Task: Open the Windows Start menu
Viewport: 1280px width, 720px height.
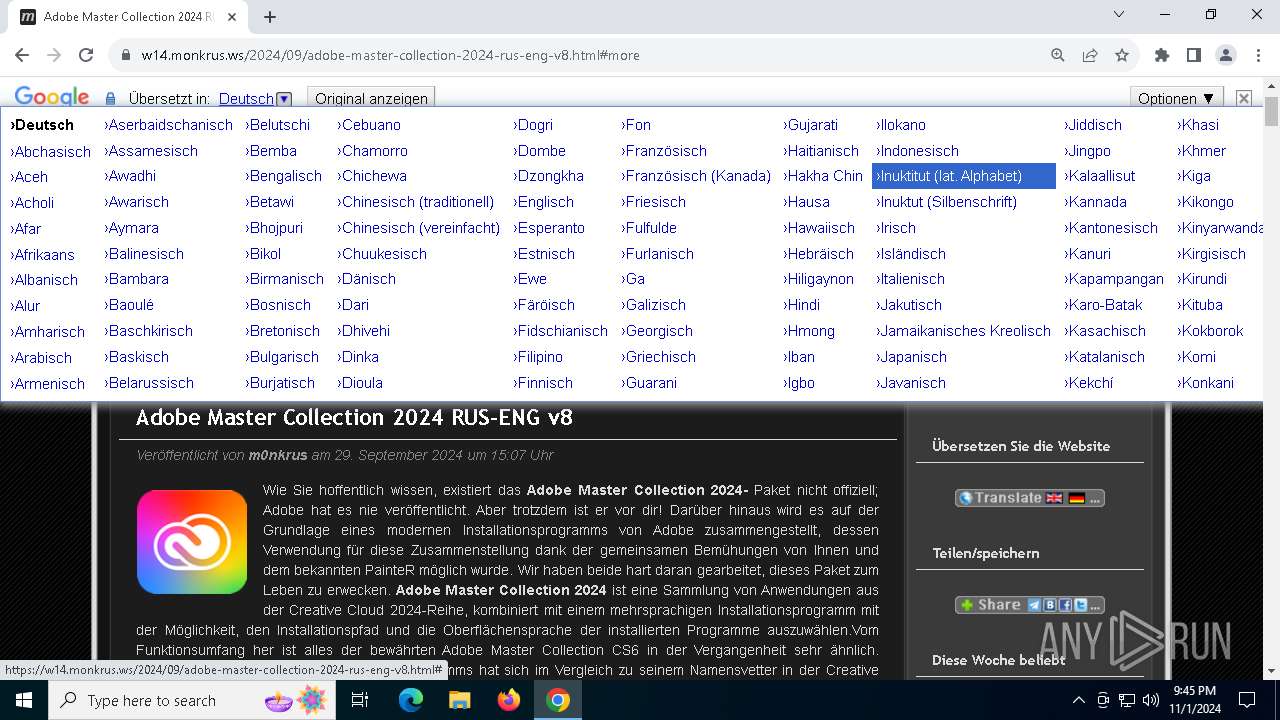Action: click(24, 700)
